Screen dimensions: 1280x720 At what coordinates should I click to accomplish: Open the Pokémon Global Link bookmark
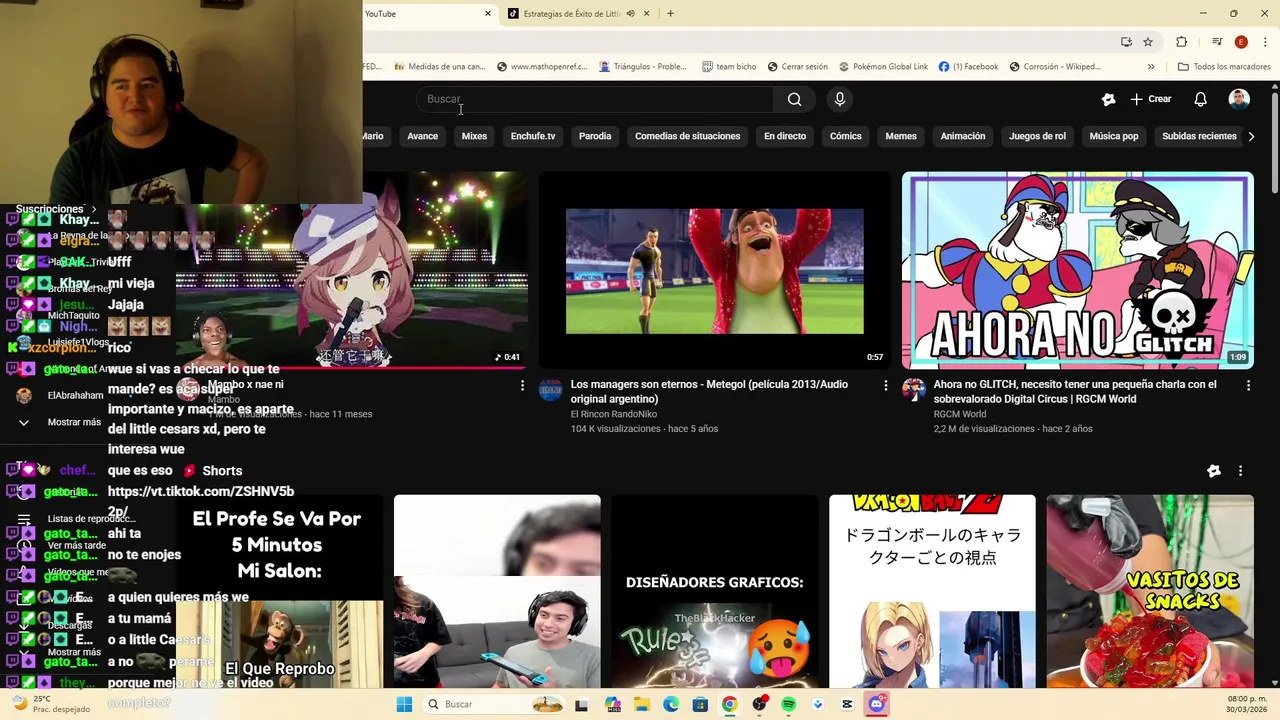point(883,67)
